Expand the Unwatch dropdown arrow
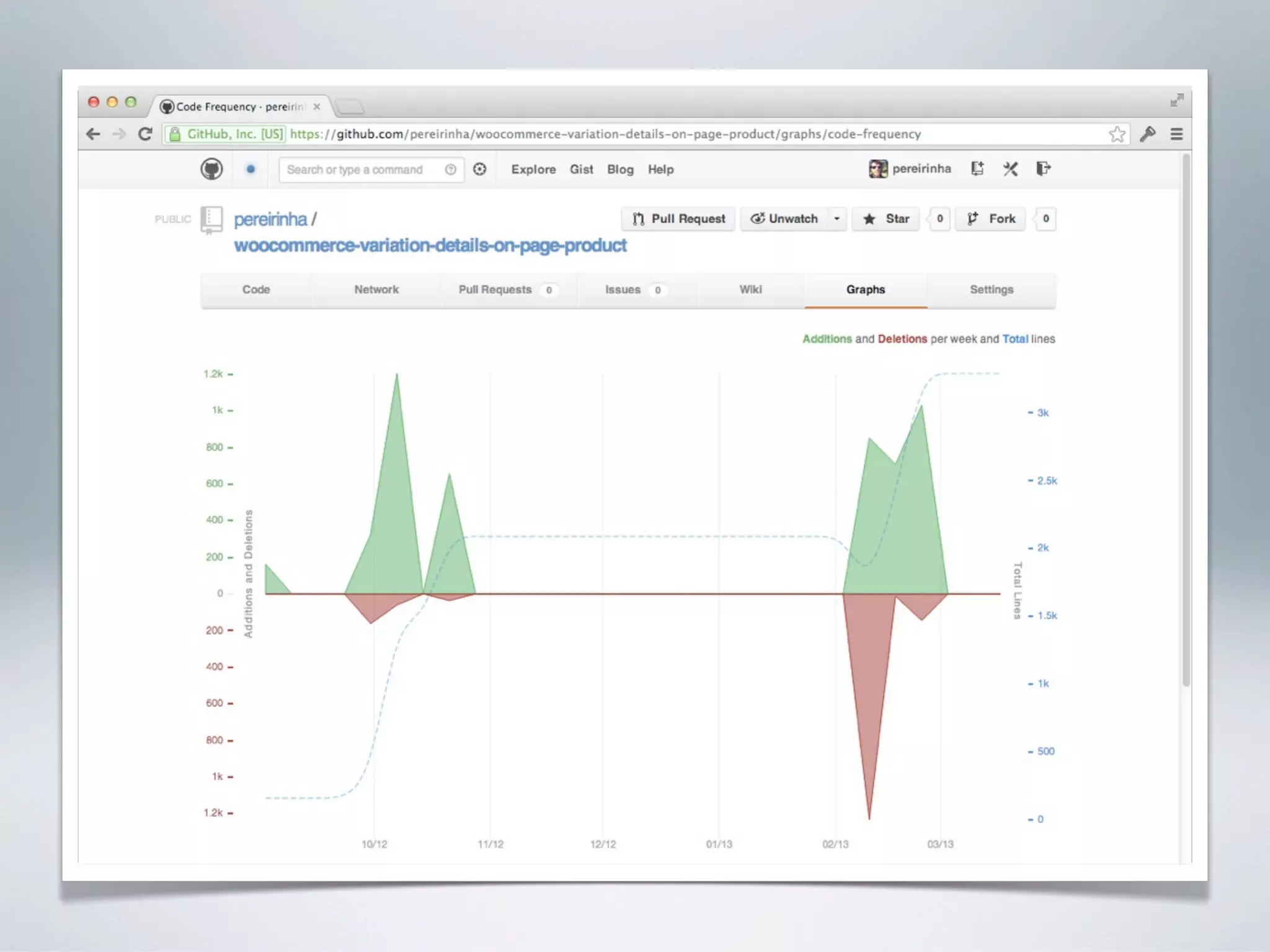 (x=837, y=219)
